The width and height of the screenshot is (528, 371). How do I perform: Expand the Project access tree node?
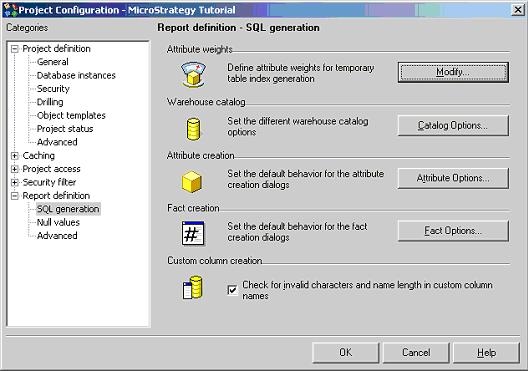(x=14, y=169)
